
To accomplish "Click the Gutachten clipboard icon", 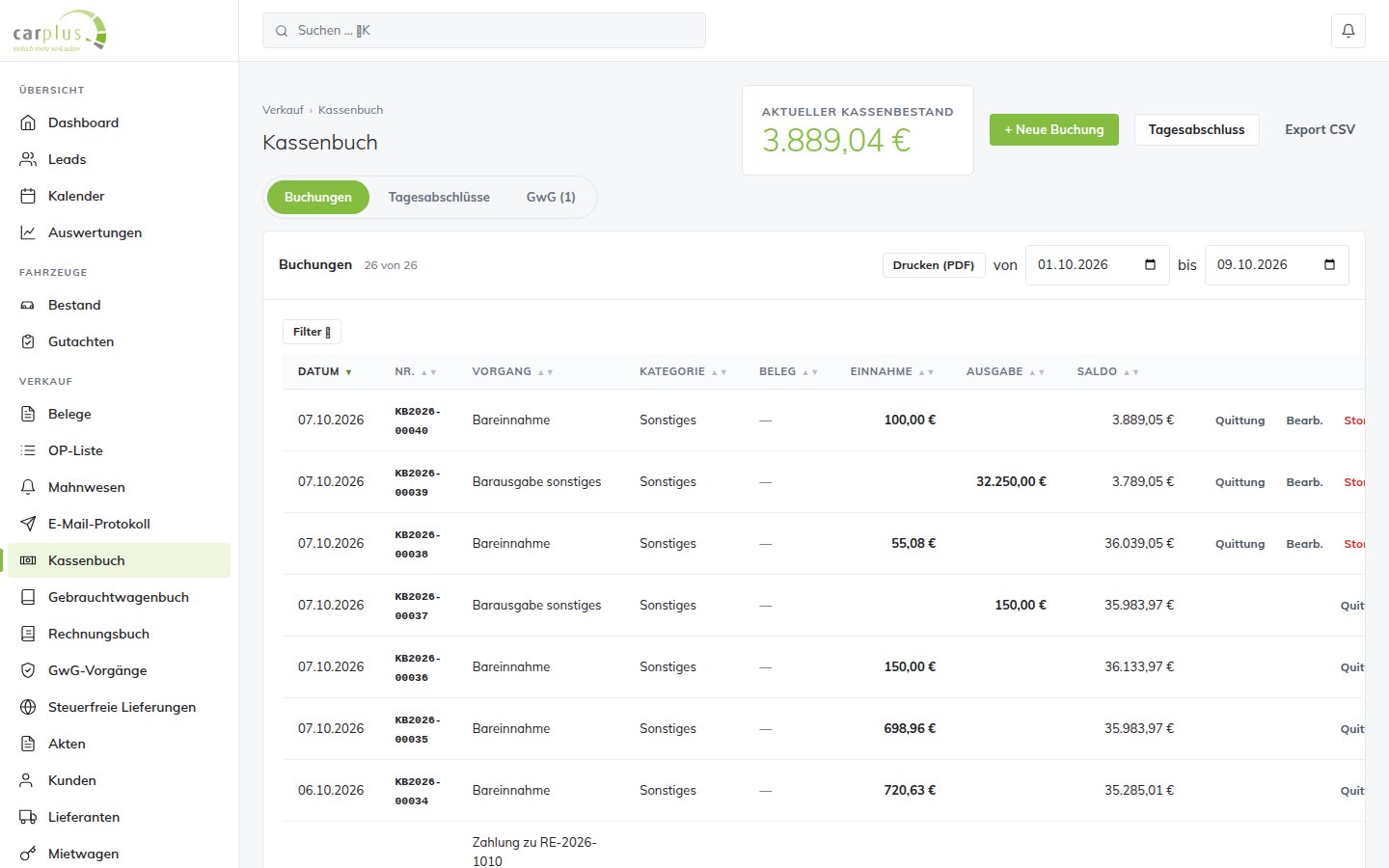I will coord(28,341).
